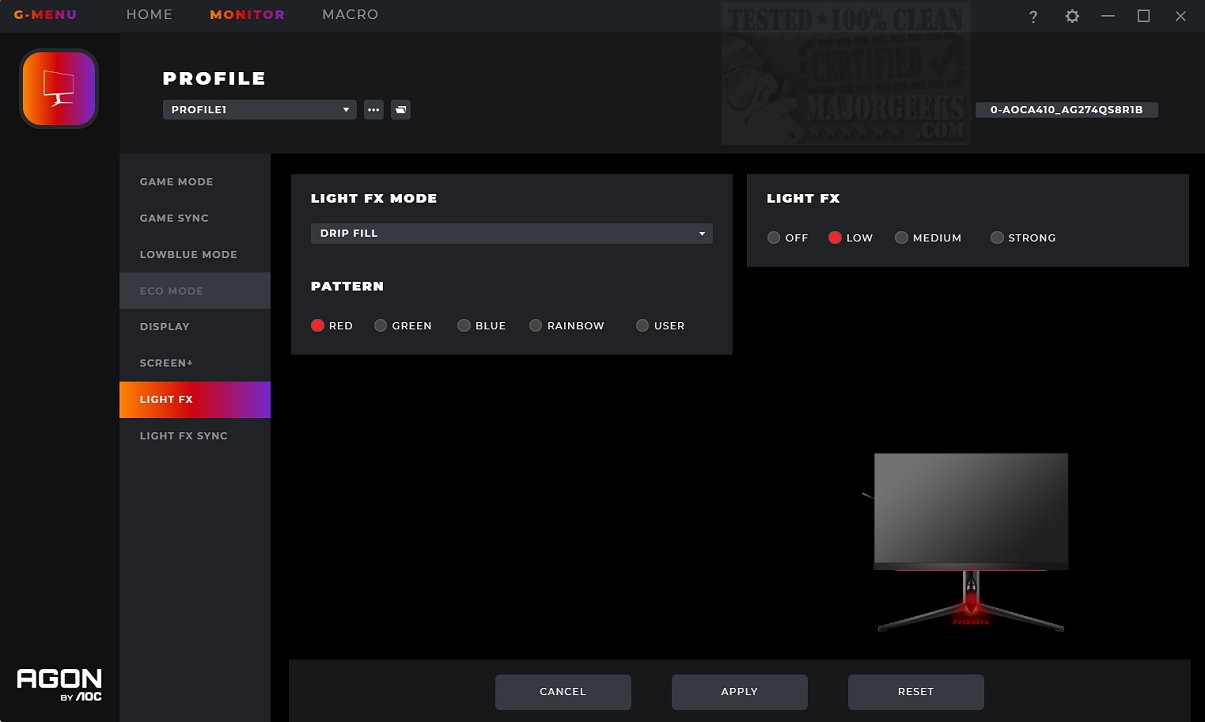Viewport: 1205px width, 722px height.
Task: Choose Blue pattern radio button
Action: tap(464, 326)
